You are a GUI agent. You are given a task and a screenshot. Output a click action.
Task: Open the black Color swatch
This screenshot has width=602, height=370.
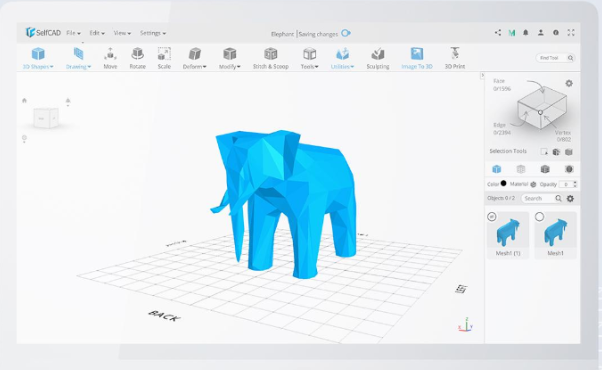pos(503,183)
